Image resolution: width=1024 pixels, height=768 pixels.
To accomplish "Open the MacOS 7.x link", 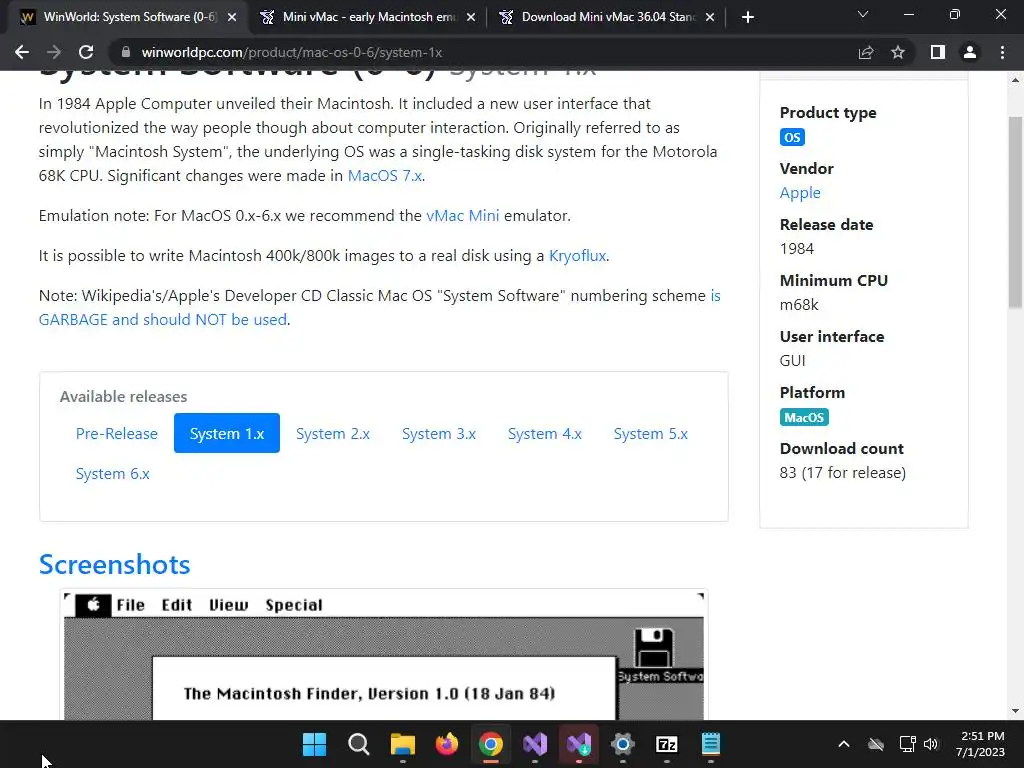I will 385,176.
